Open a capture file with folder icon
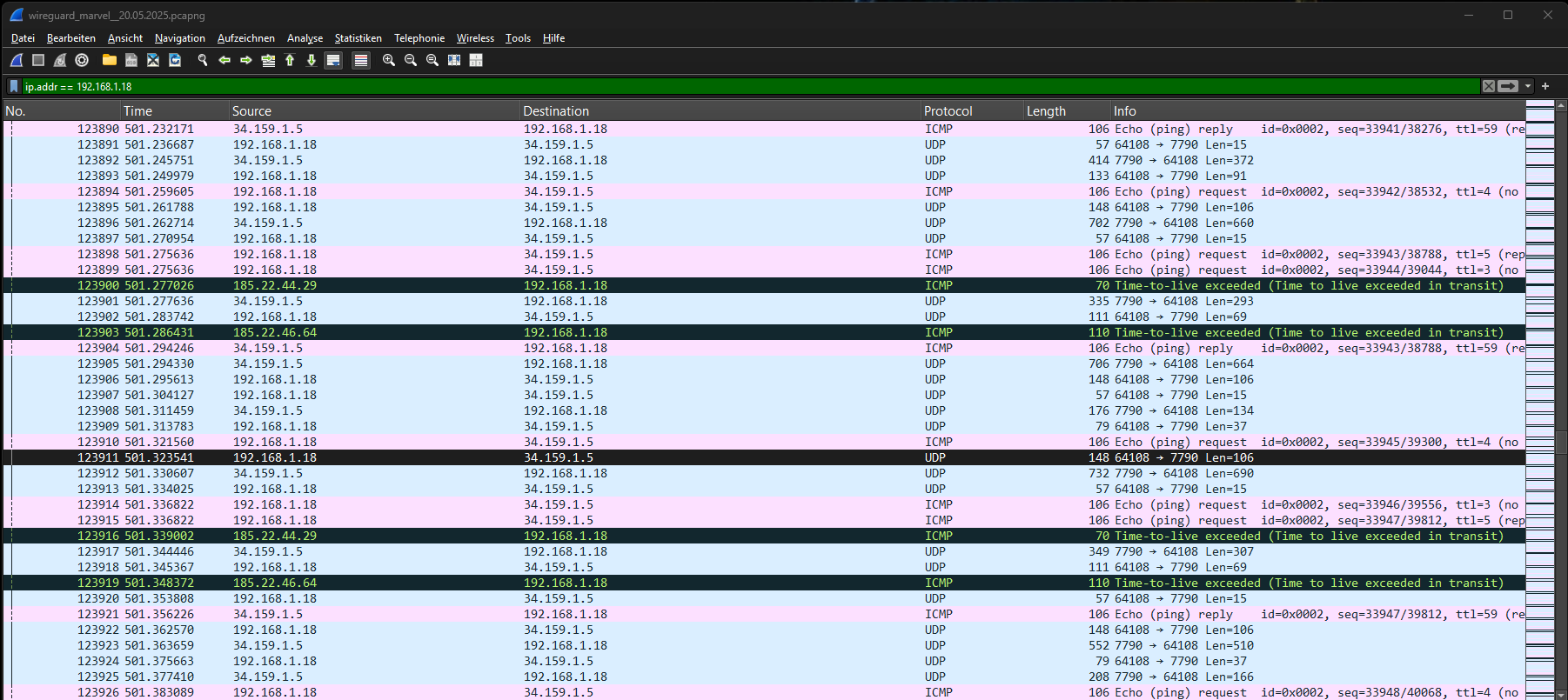This screenshot has width=1568, height=700. click(x=109, y=60)
